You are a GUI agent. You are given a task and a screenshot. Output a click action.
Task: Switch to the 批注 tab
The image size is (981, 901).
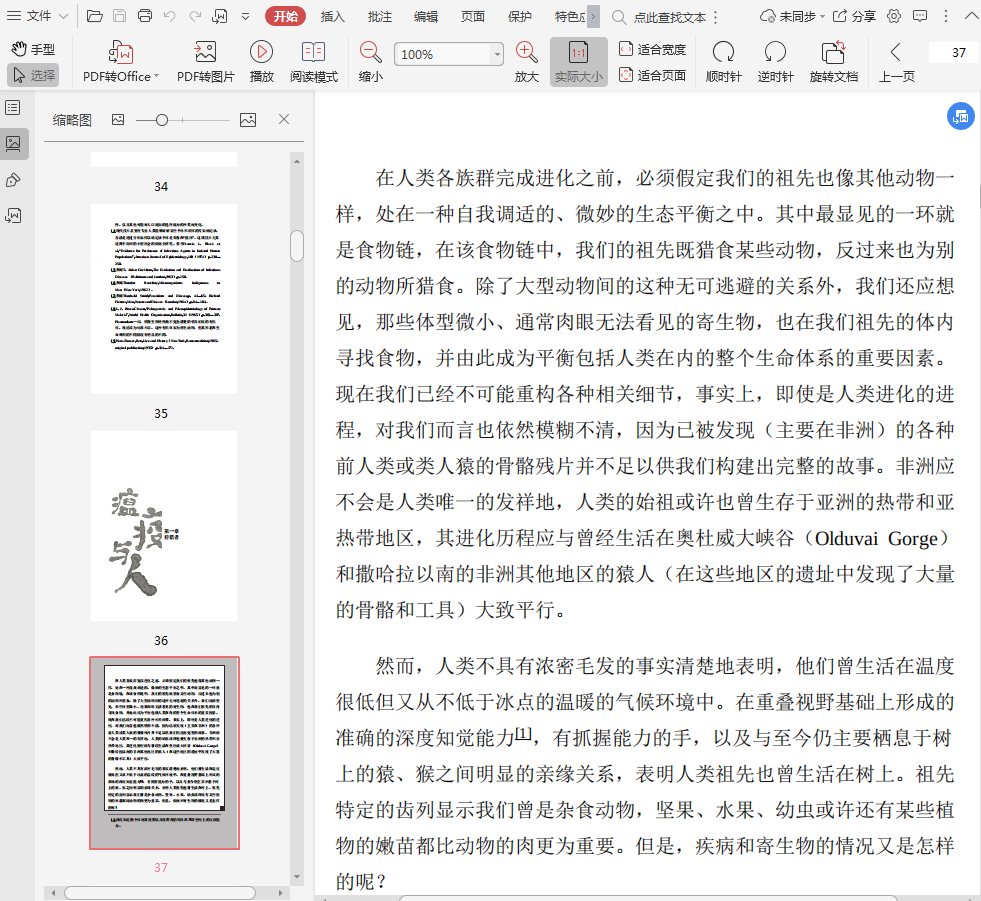click(x=380, y=16)
